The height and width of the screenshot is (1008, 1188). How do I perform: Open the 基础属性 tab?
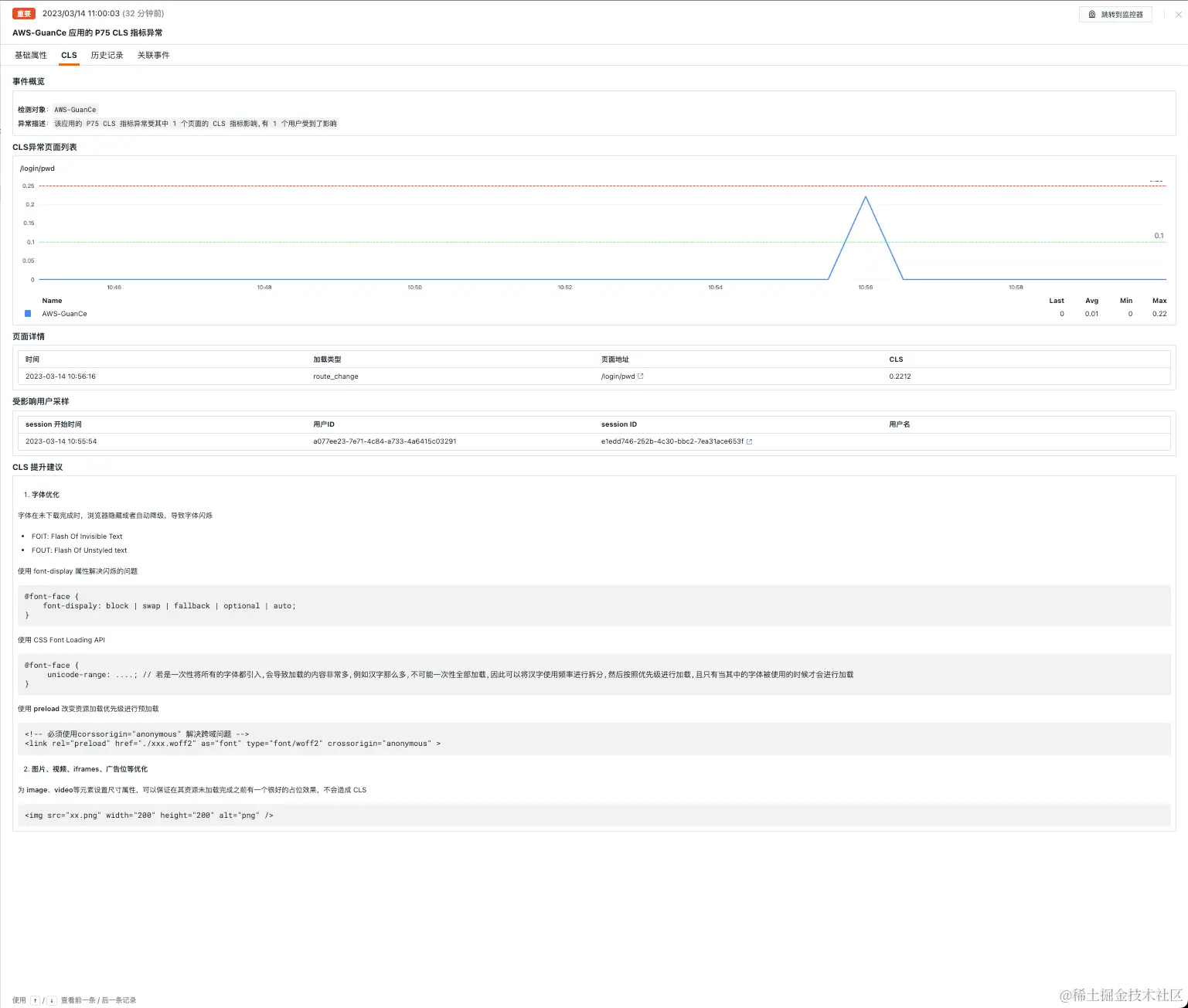click(x=31, y=55)
